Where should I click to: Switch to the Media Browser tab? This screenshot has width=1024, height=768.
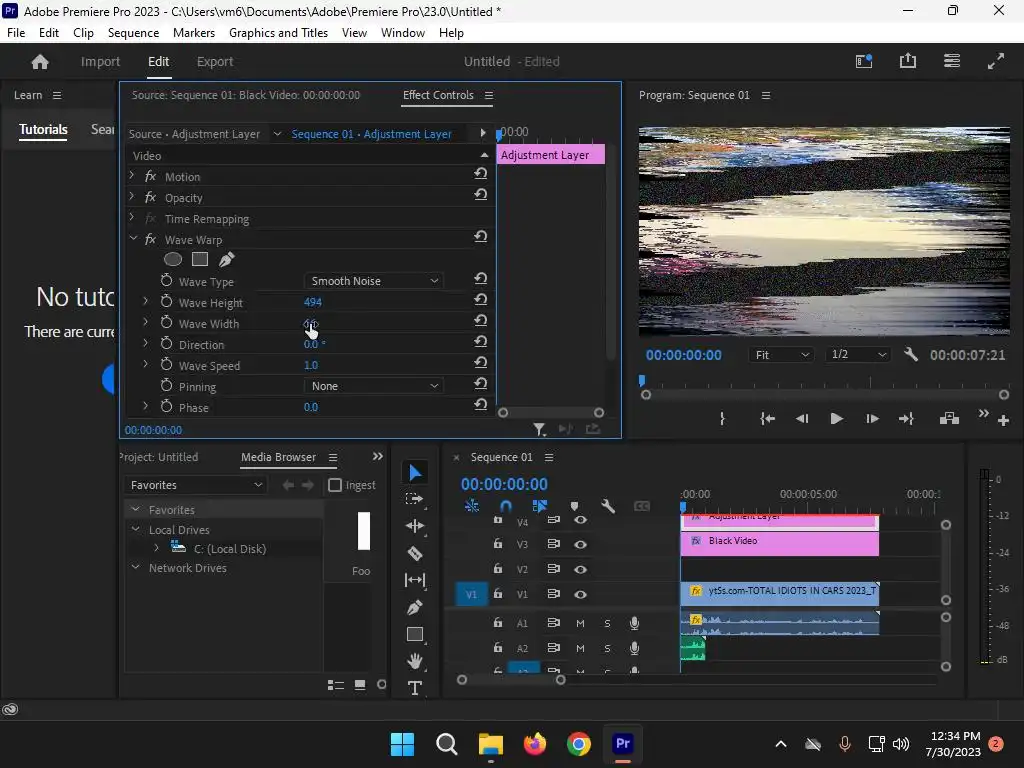pyautogui.click(x=278, y=457)
